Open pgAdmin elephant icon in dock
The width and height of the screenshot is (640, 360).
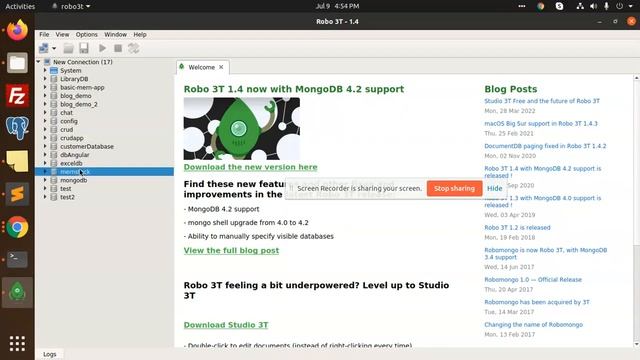17,128
